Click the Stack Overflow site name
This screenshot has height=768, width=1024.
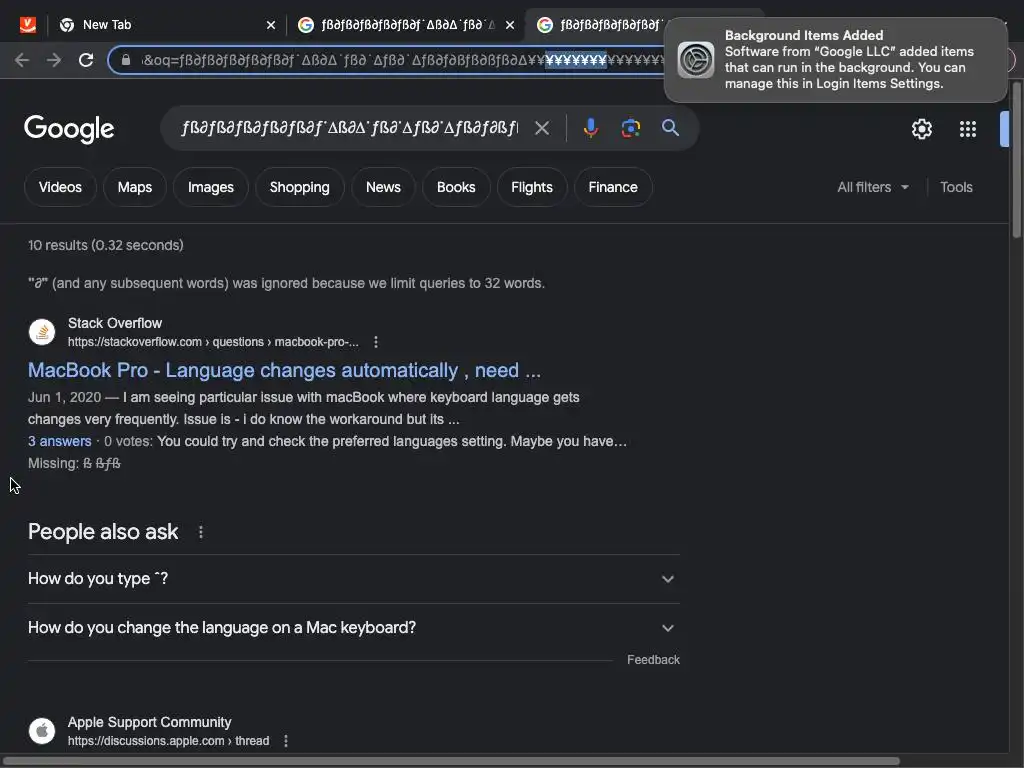click(x=115, y=323)
